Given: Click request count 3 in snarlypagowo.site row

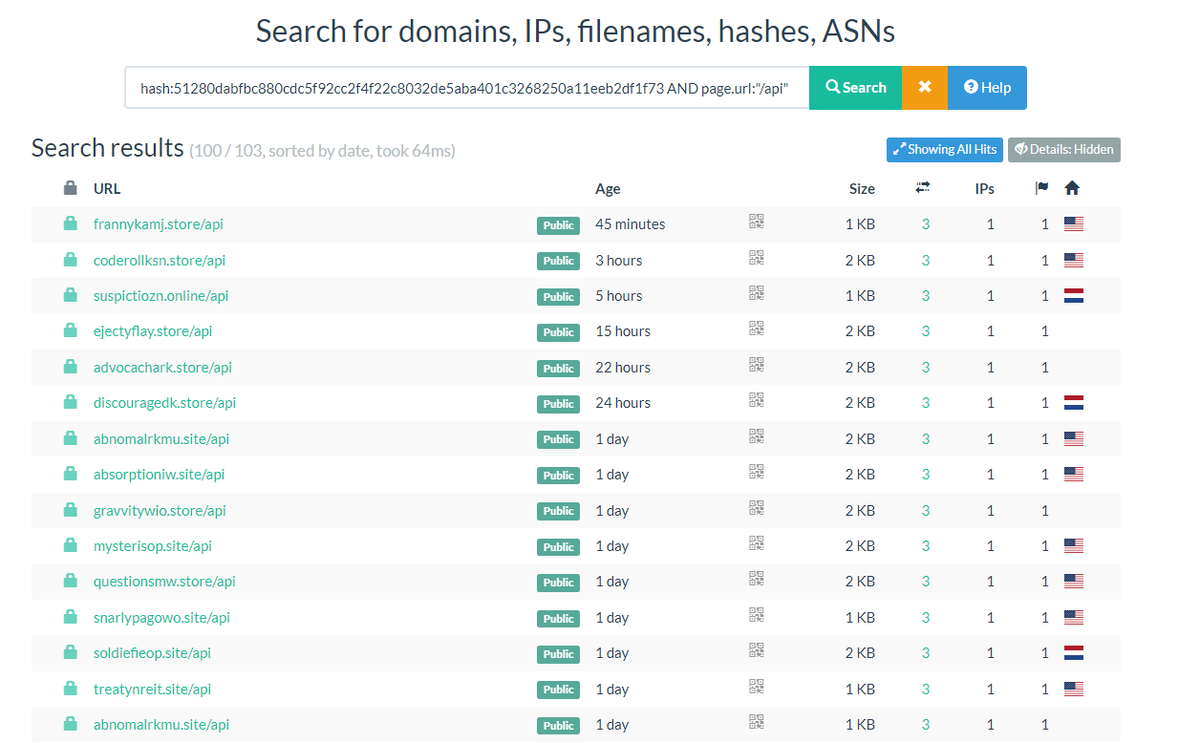Looking at the screenshot, I should click(x=926, y=617).
